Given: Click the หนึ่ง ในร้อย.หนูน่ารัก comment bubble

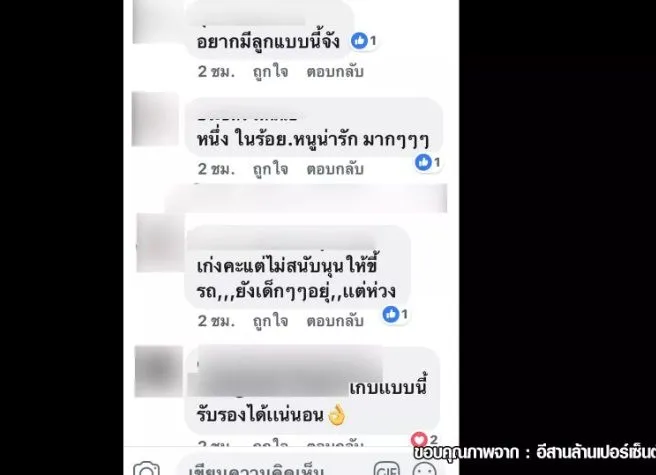Looking at the screenshot, I should [x=314, y=128].
